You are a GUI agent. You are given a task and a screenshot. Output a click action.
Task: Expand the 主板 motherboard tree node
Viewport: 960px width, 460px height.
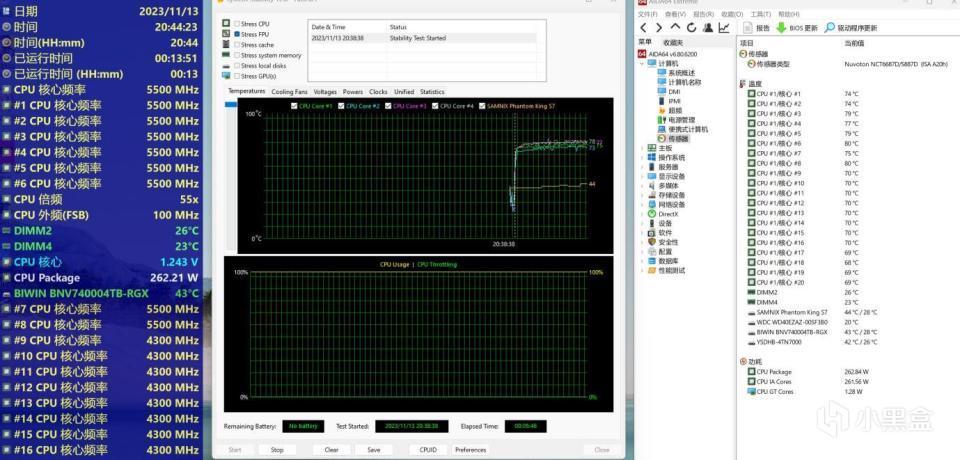pos(642,148)
